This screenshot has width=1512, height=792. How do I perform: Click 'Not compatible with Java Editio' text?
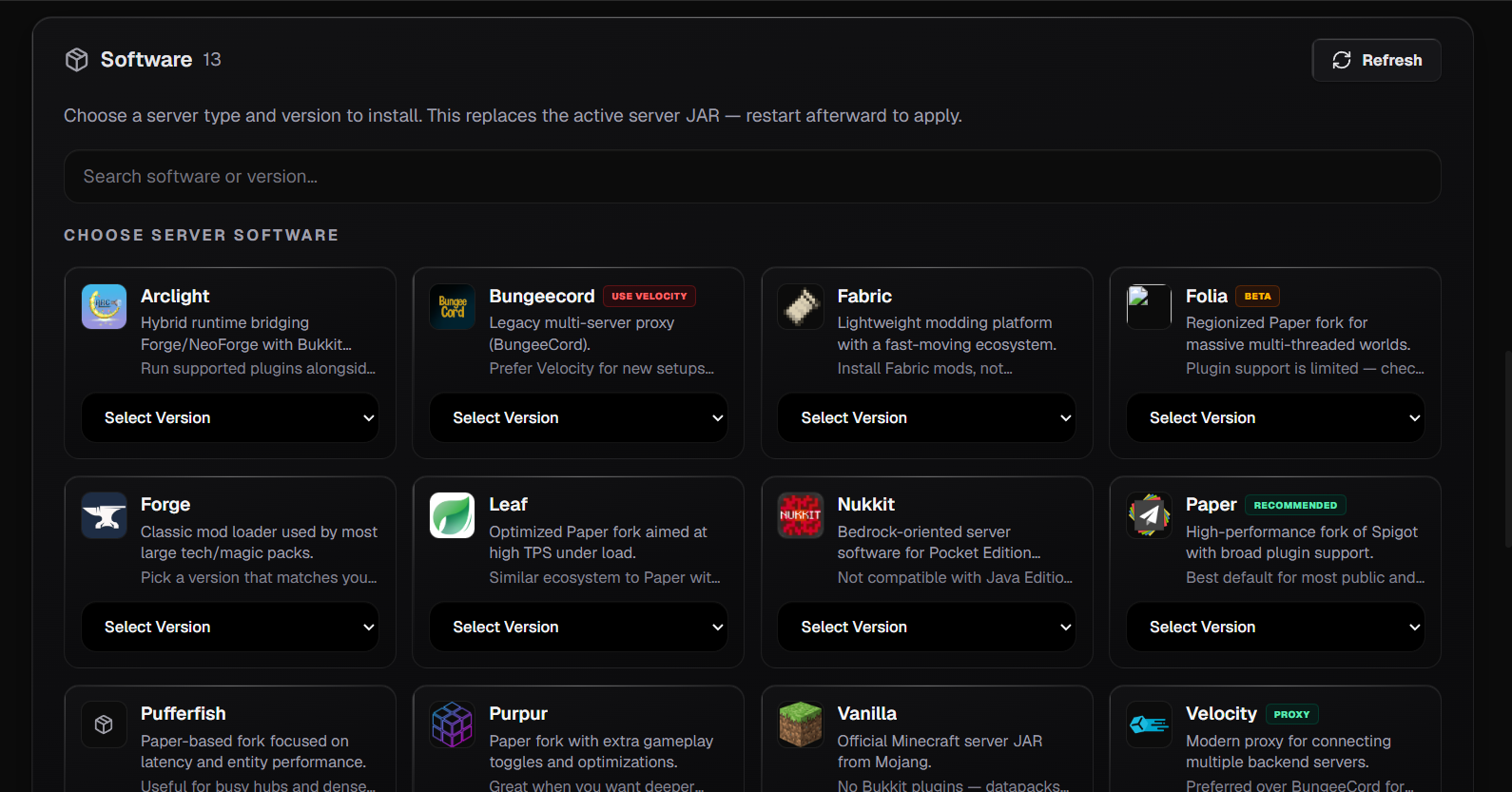pos(955,577)
